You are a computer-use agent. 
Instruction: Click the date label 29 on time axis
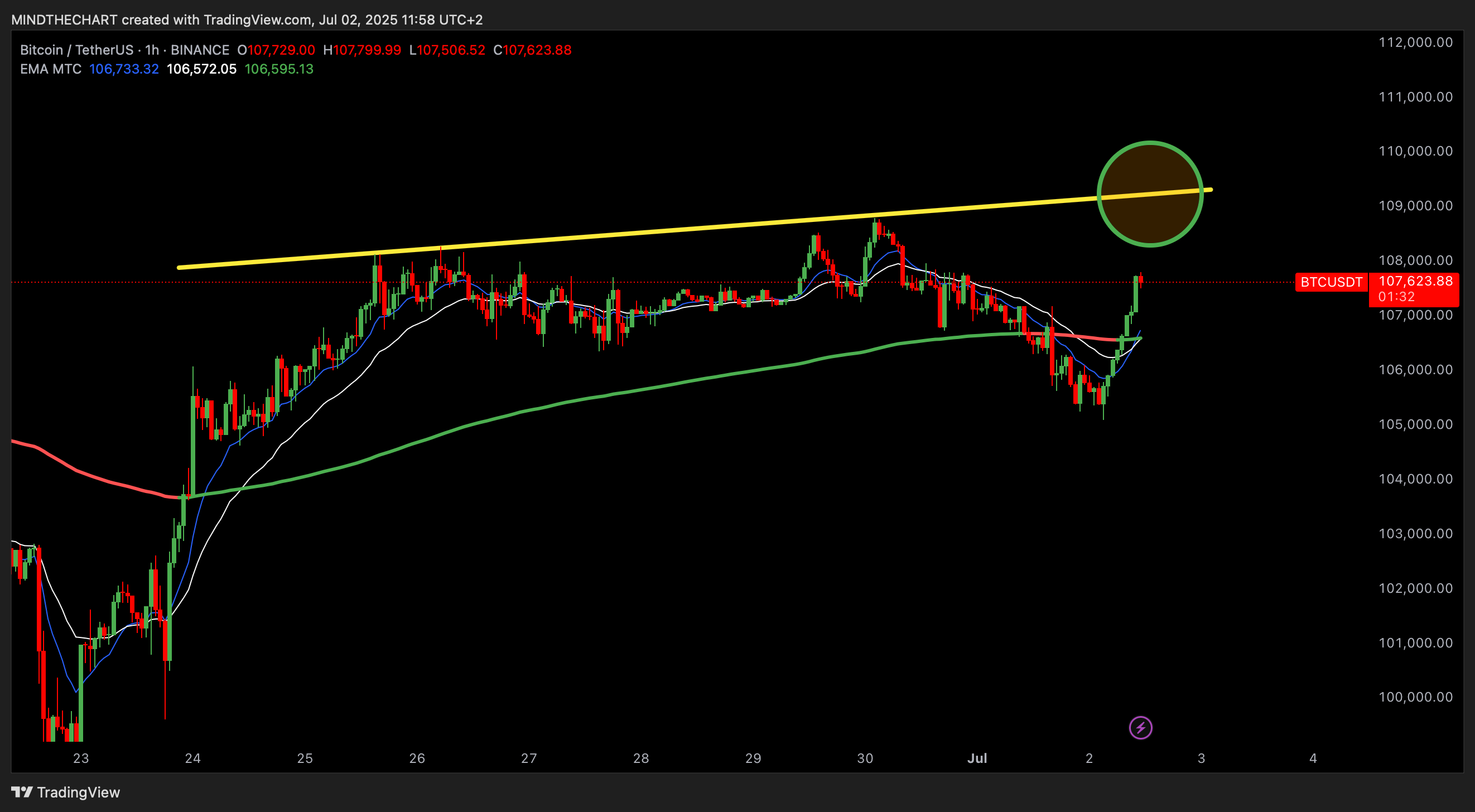click(x=753, y=758)
